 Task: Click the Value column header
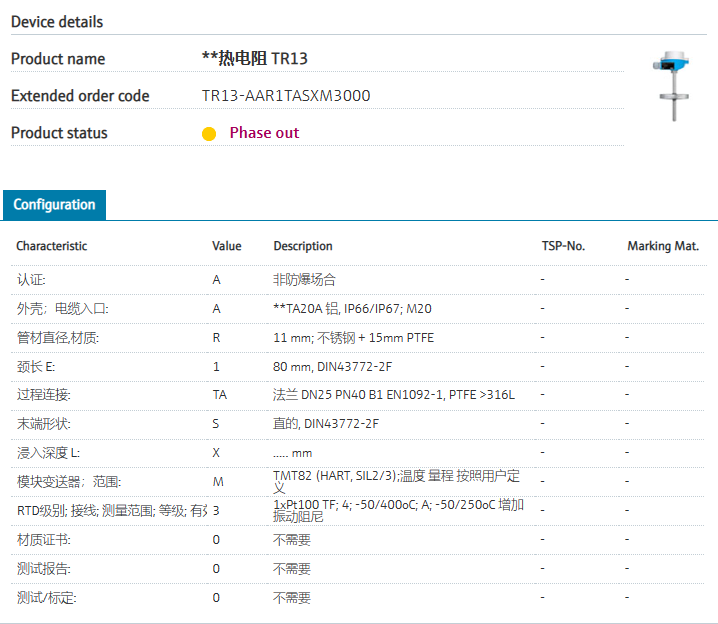226,246
